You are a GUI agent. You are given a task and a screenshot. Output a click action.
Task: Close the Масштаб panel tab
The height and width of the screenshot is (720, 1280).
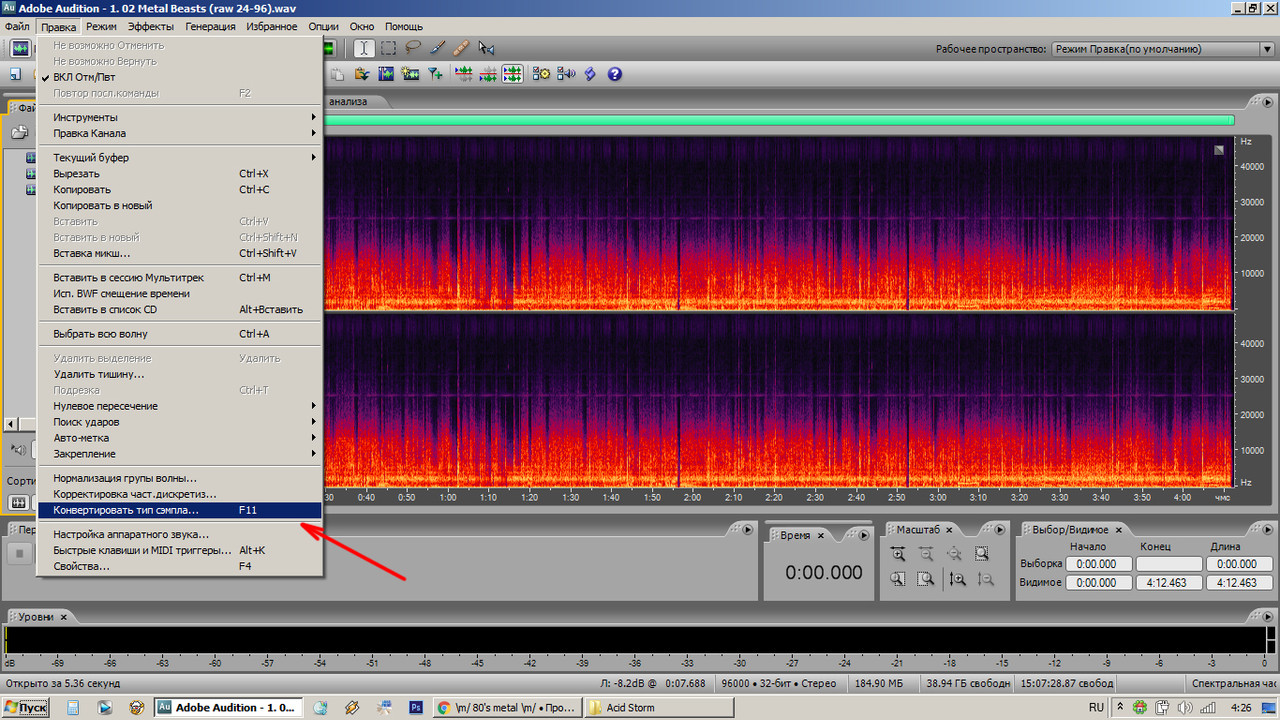pos(949,530)
